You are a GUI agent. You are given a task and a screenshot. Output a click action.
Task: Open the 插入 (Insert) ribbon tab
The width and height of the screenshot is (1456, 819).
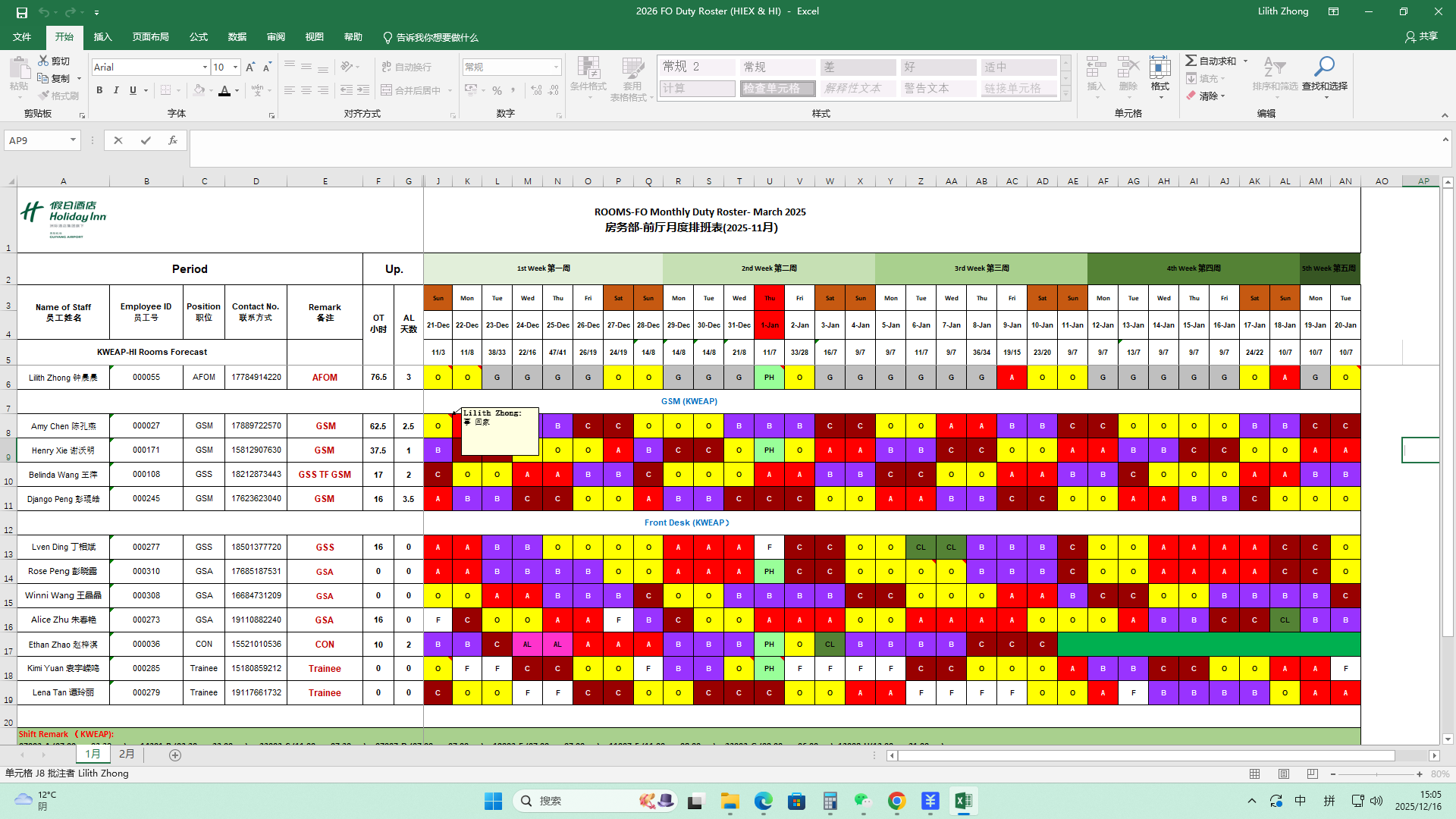[102, 37]
